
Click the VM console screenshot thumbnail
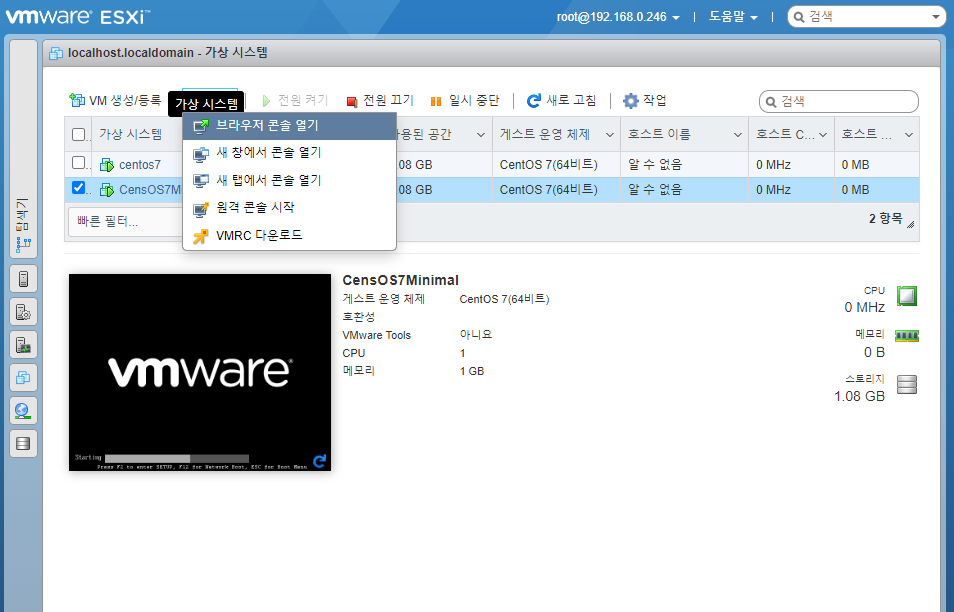click(200, 372)
